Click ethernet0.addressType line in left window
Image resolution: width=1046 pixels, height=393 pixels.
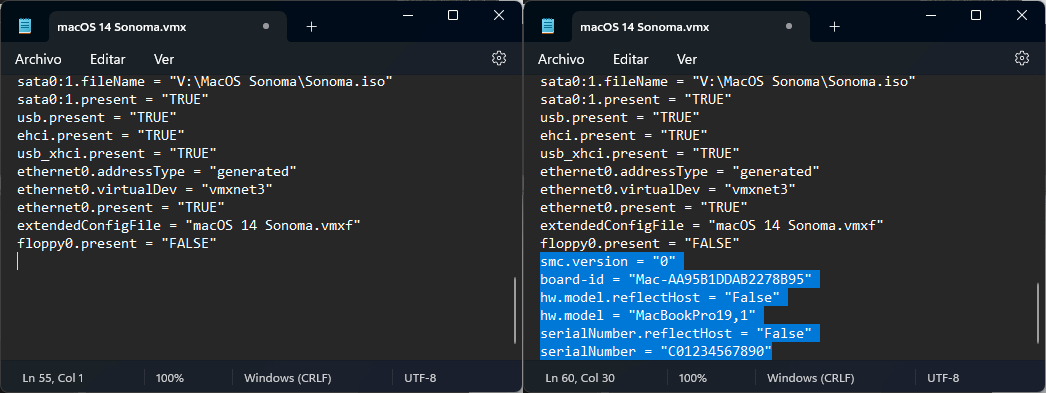coord(157,171)
